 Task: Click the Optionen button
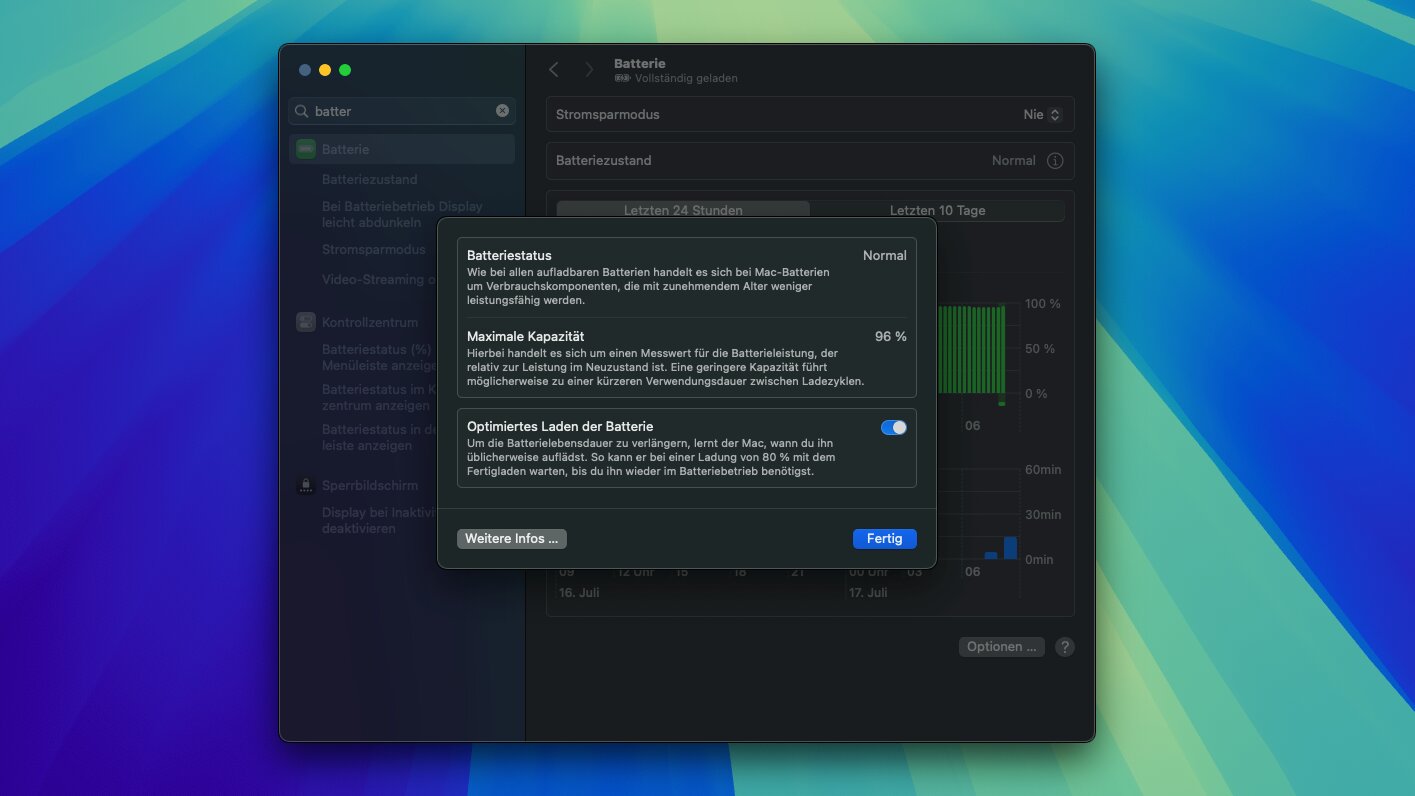(1001, 647)
